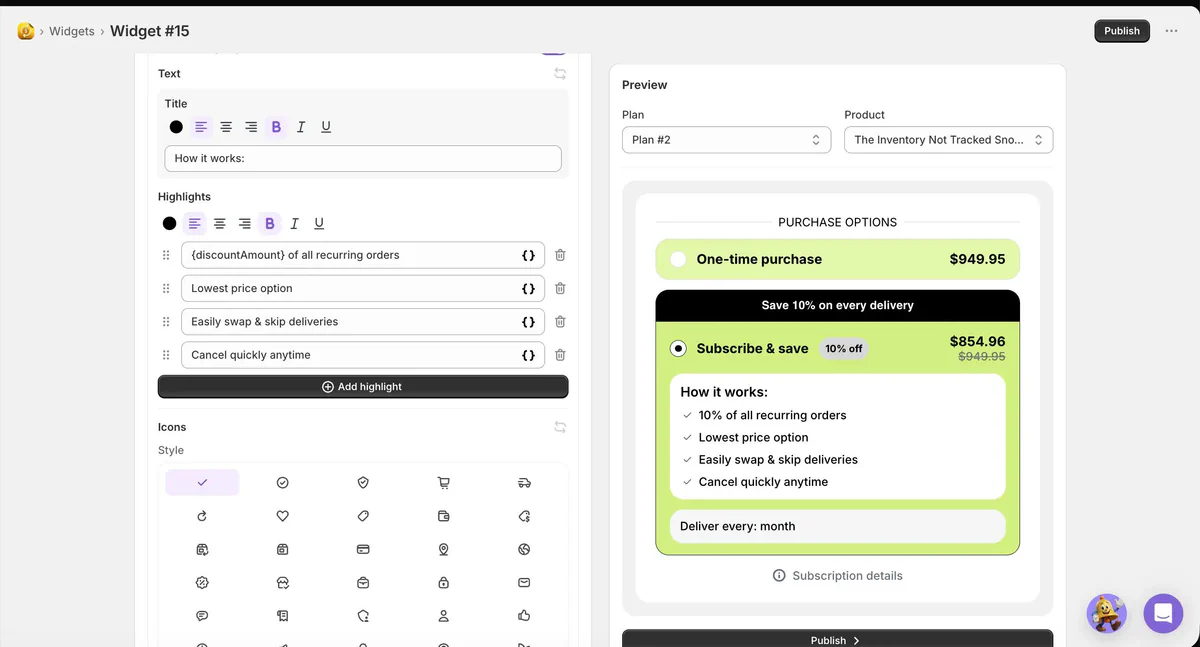
Task: Select the receipt icon style
Action: tap(283, 615)
